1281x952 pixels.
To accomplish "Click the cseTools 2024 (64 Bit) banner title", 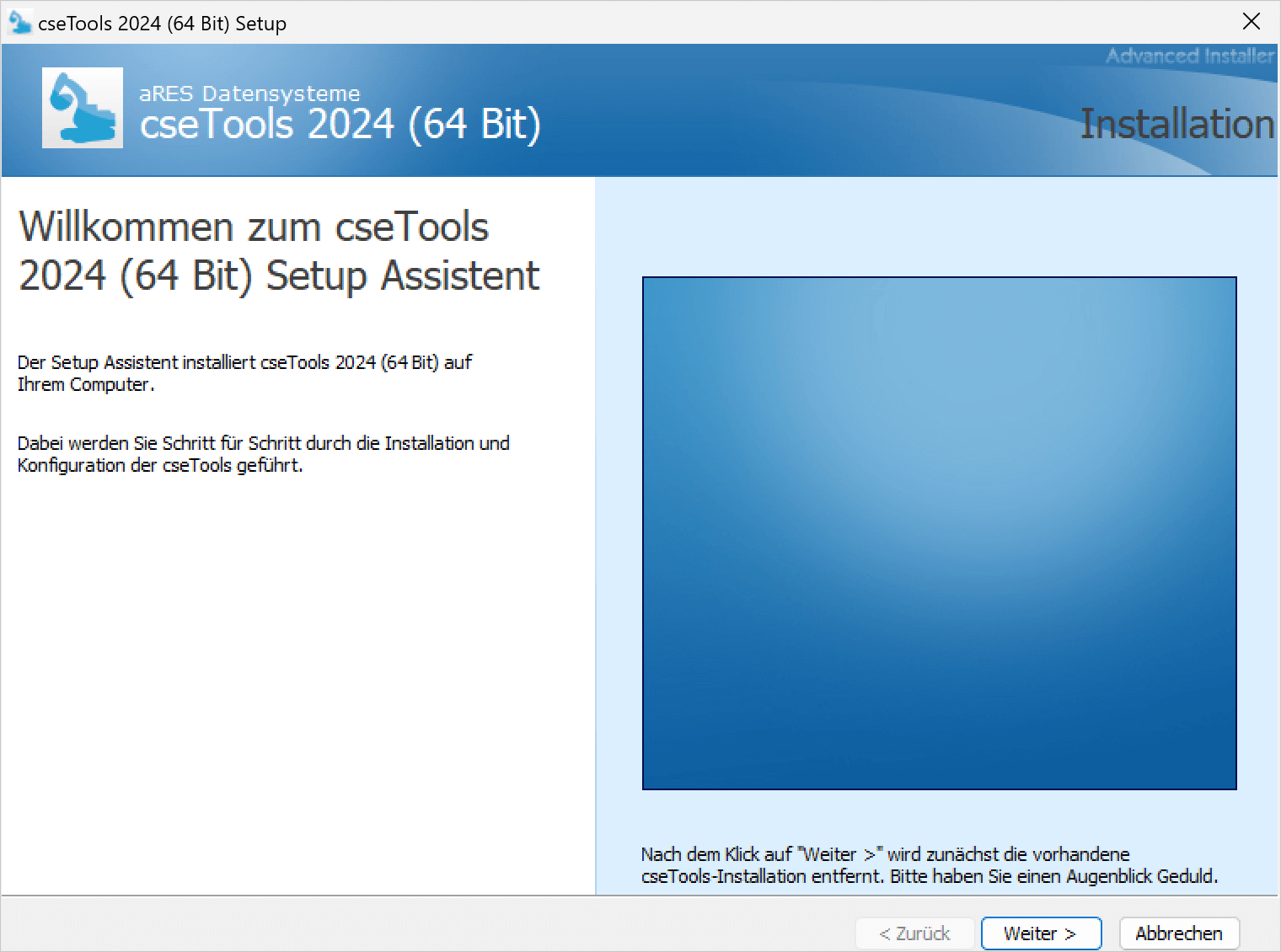I will [340, 125].
